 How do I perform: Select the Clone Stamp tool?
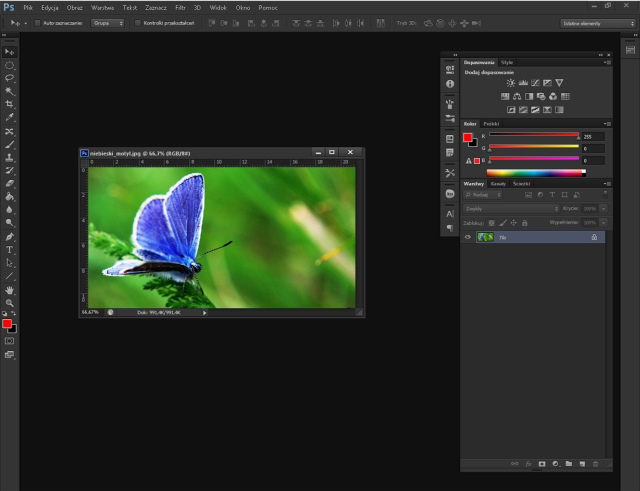(9, 158)
